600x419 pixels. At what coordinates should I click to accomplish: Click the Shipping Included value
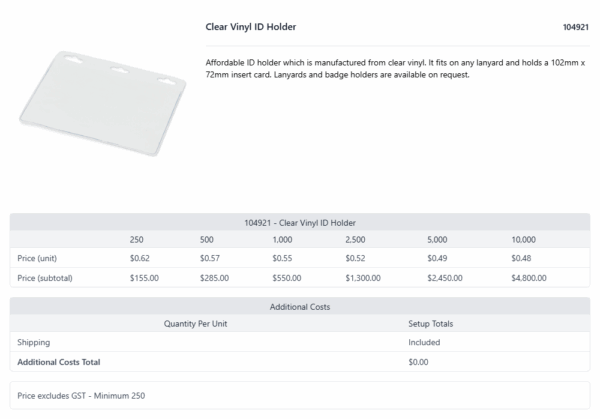[424, 342]
